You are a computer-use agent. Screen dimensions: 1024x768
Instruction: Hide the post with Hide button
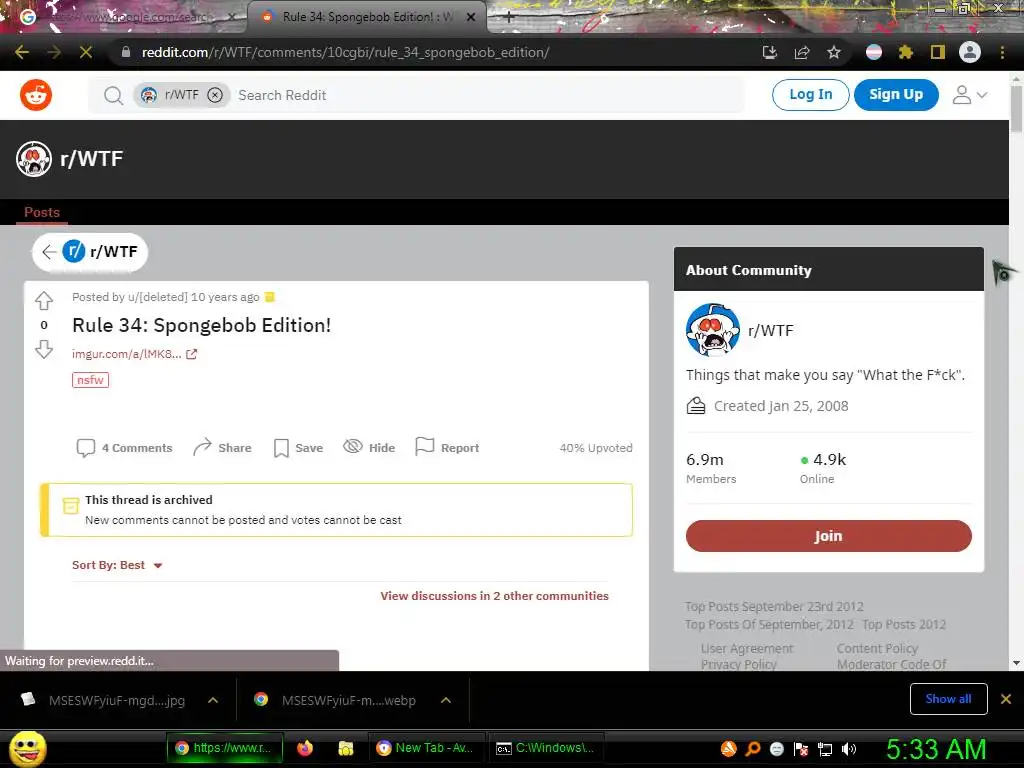(x=369, y=447)
